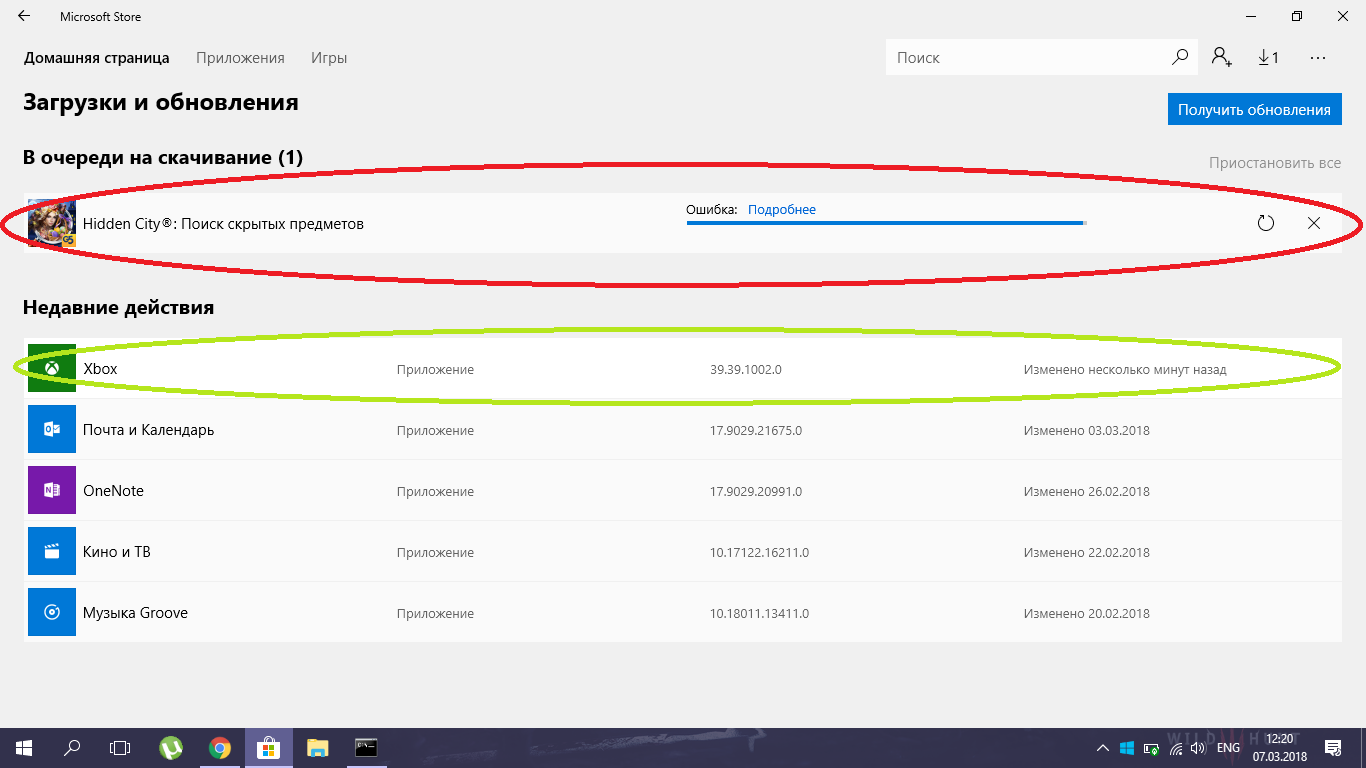Viewport: 1366px width, 768px height.
Task: Open the downloads indicator showing 1
Action: point(1268,57)
